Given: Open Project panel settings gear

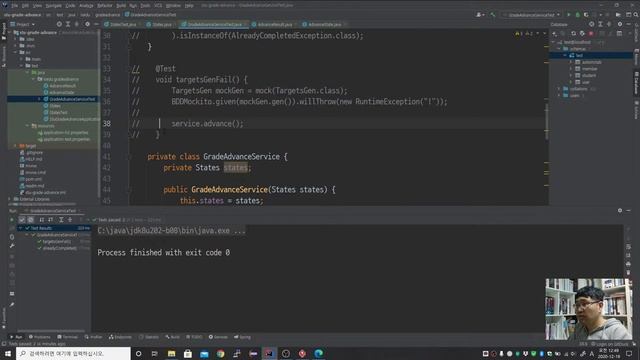Looking at the screenshot, I should tap(87, 24).
